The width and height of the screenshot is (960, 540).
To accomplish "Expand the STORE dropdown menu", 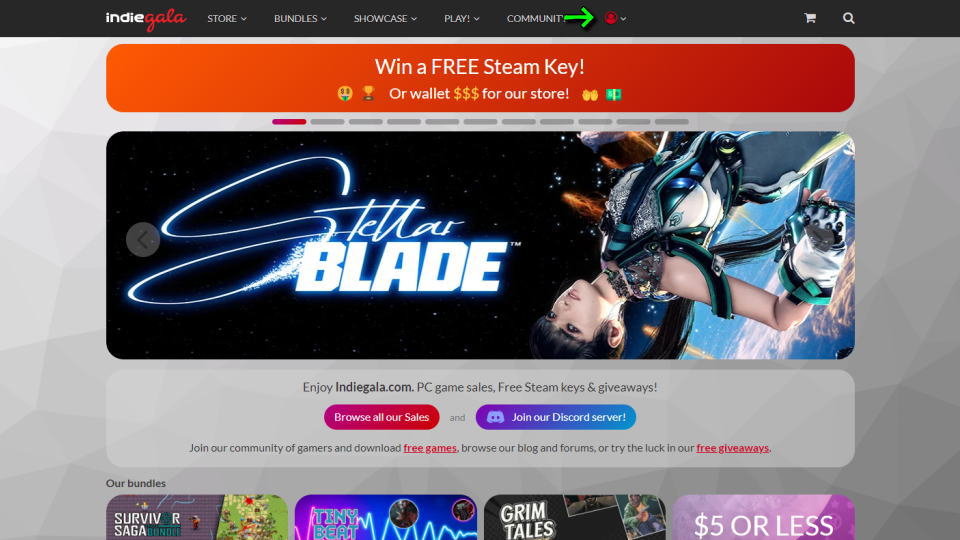I will (x=227, y=18).
